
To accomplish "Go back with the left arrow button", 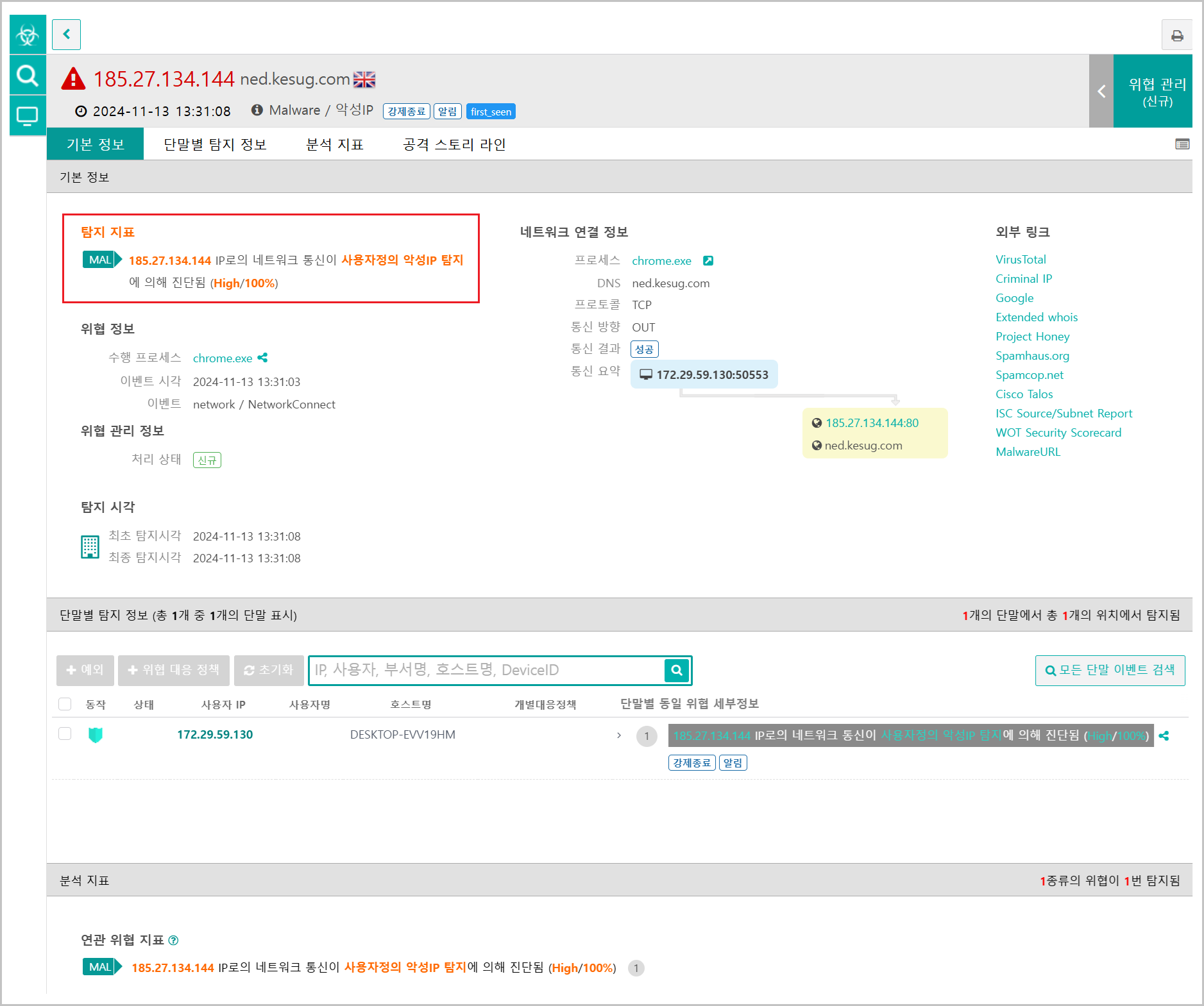I will coord(66,35).
